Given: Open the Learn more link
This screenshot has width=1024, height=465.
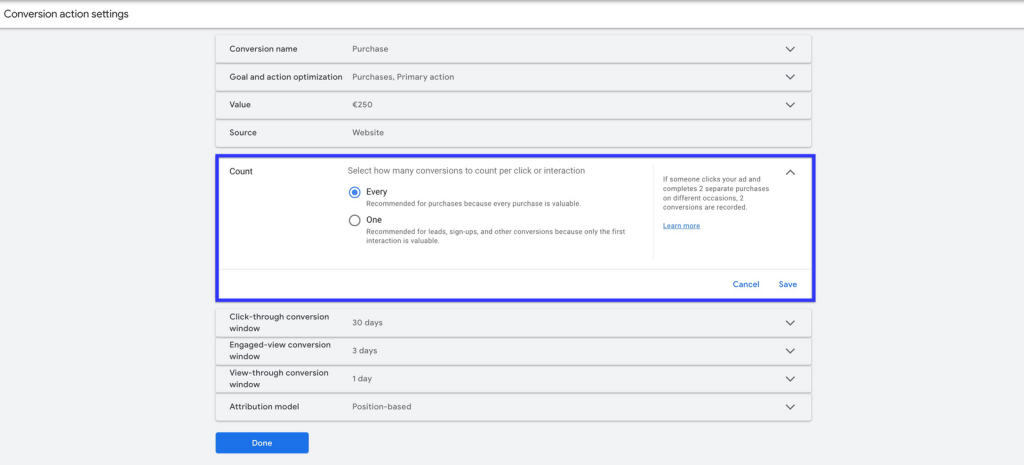Looking at the screenshot, I should point(681,226).
